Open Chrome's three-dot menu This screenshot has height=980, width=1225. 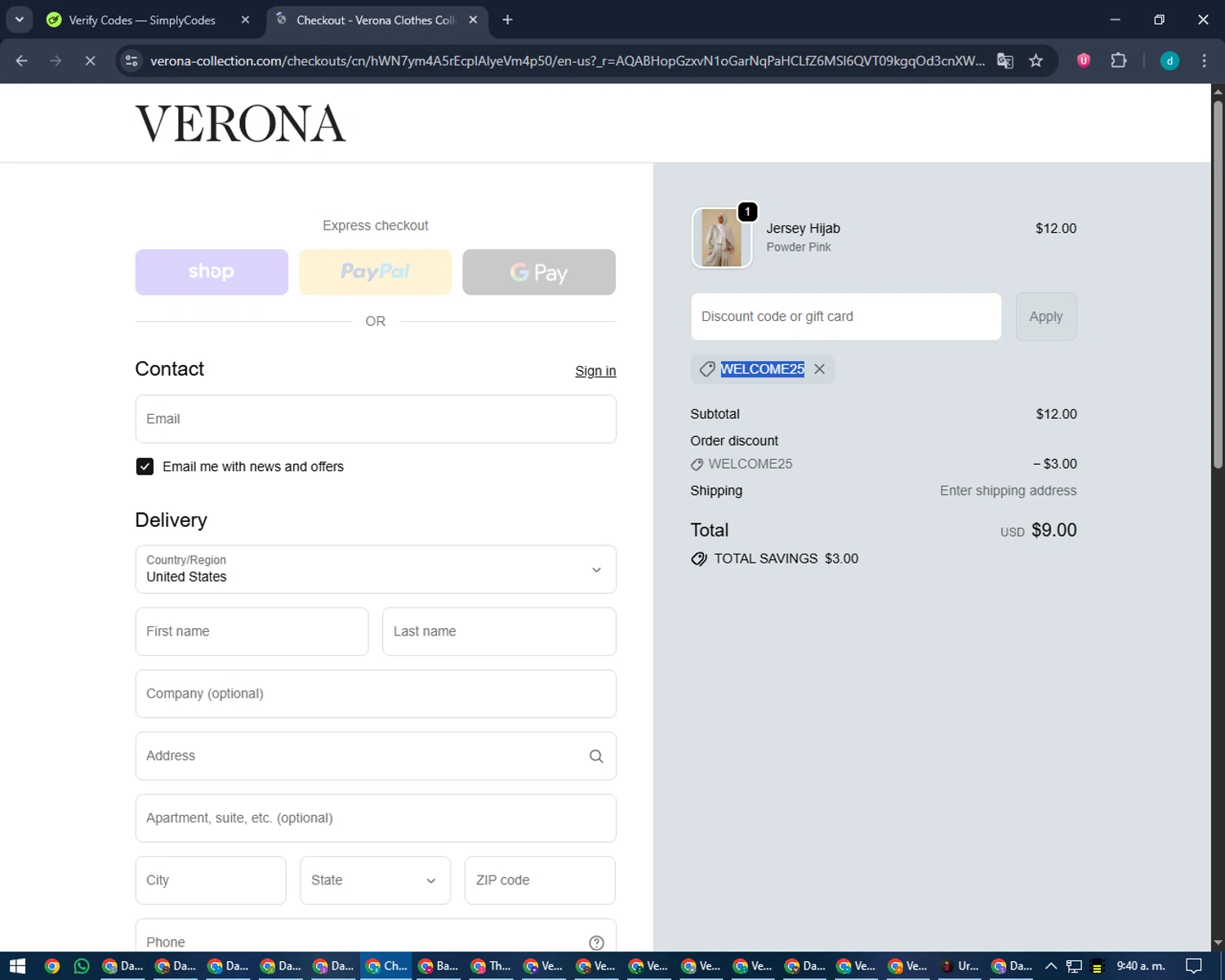tap(1204, 60)
